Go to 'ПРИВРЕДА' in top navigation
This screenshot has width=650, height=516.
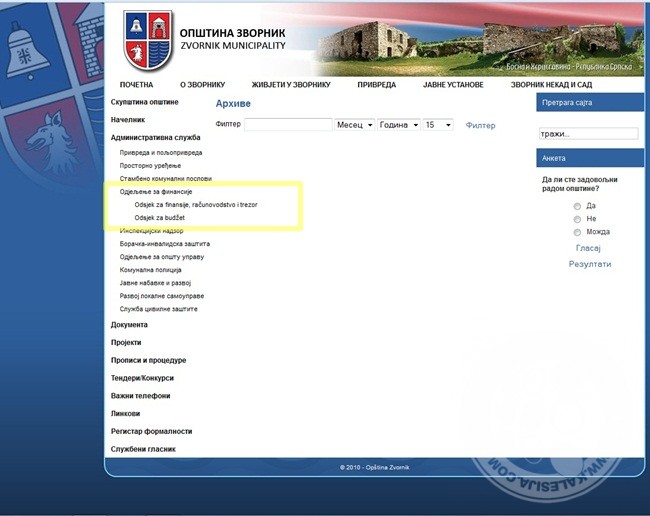pyautogui.click(x=376, y=85)
